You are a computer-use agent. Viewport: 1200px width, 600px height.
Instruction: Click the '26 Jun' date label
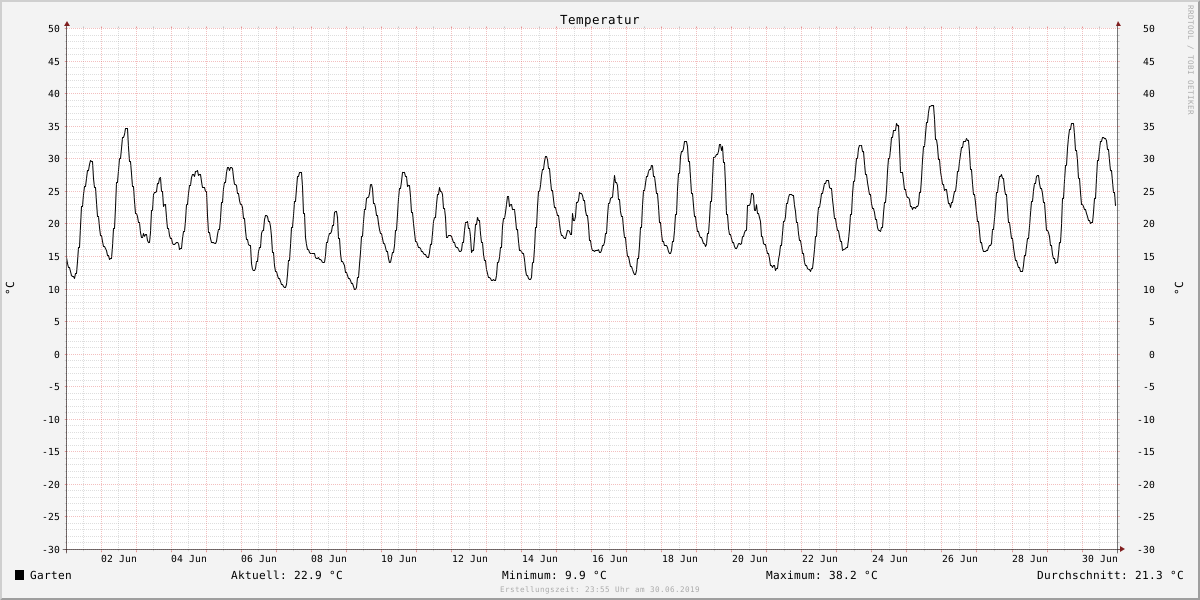coord(960,558)
